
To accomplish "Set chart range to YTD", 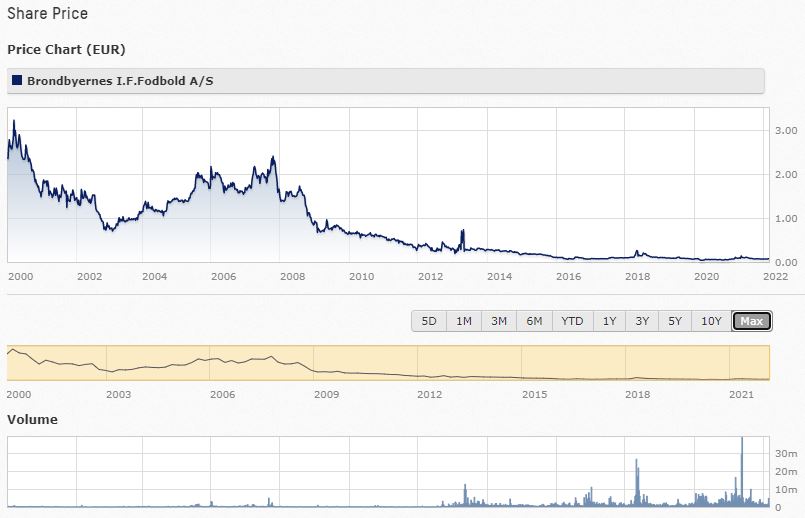I will click(572, 321).
